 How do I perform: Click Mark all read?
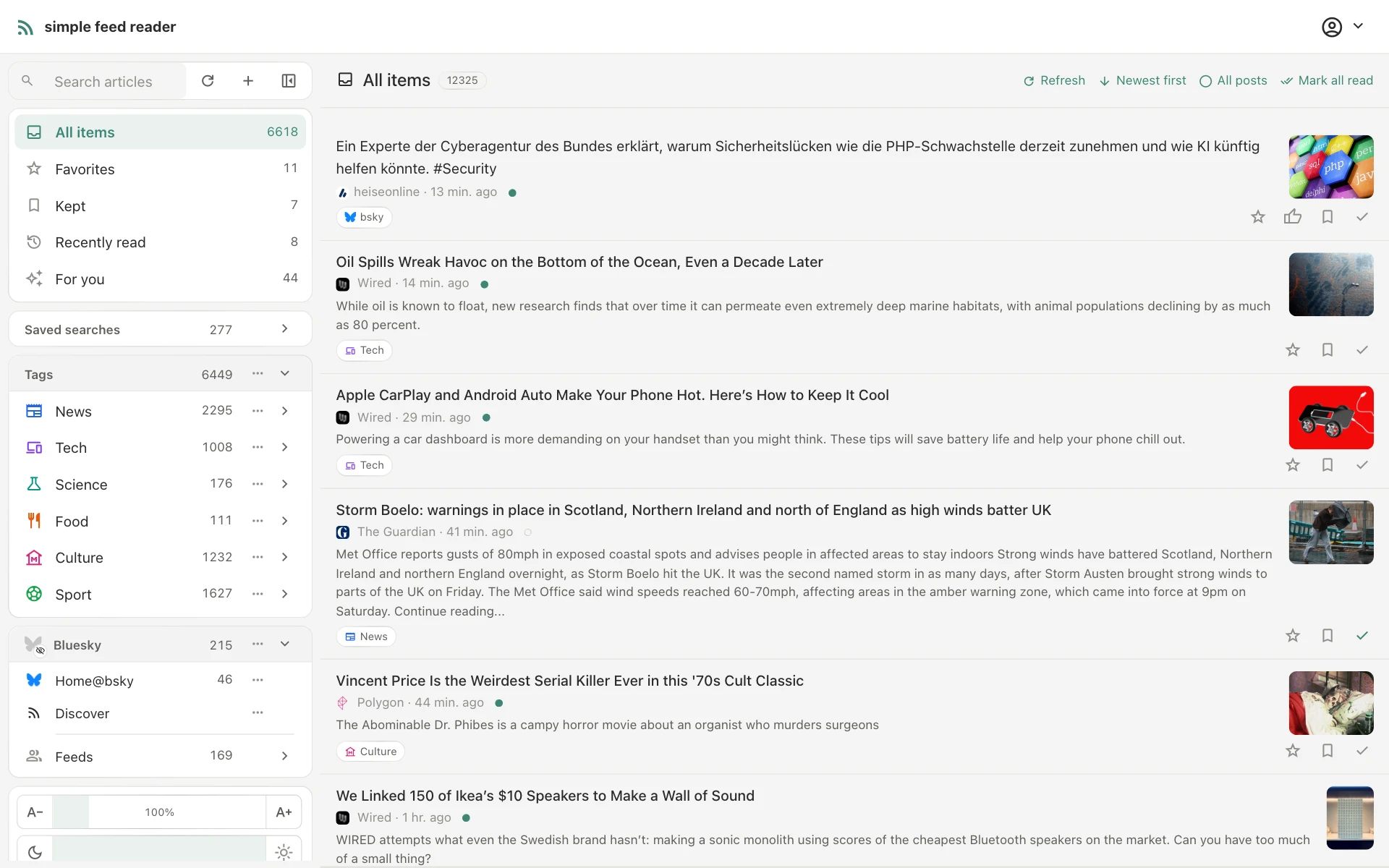[1327, 80]
